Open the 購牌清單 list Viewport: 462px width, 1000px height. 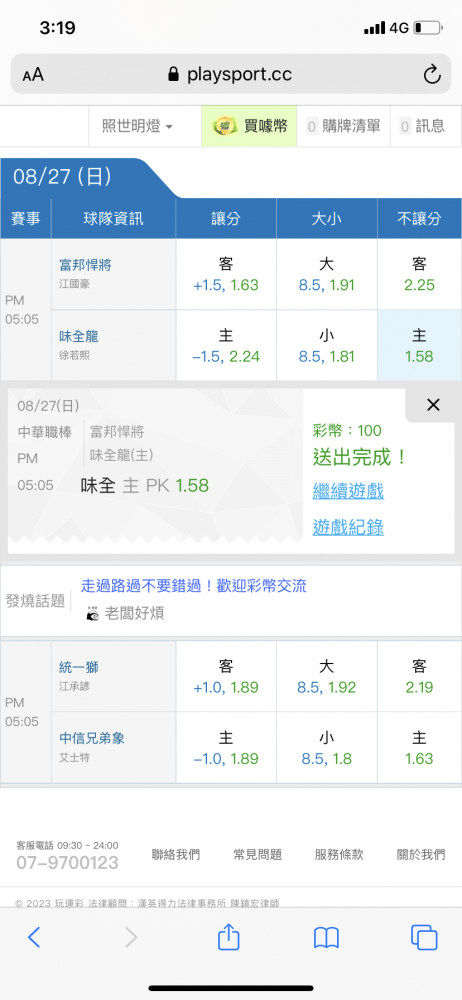click(343, 126)
